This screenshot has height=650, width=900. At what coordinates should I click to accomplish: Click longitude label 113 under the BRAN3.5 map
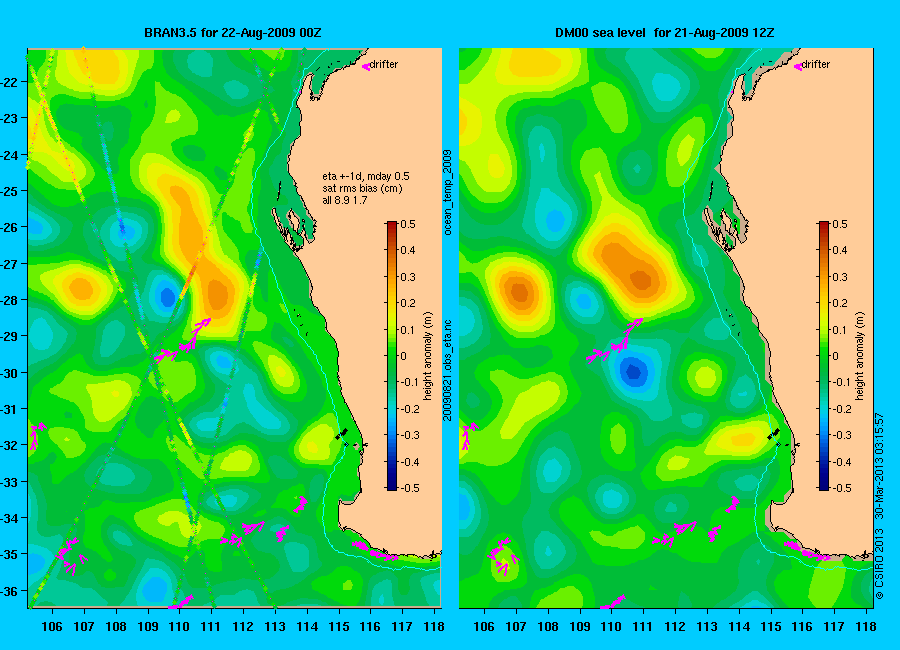[275, 626]
